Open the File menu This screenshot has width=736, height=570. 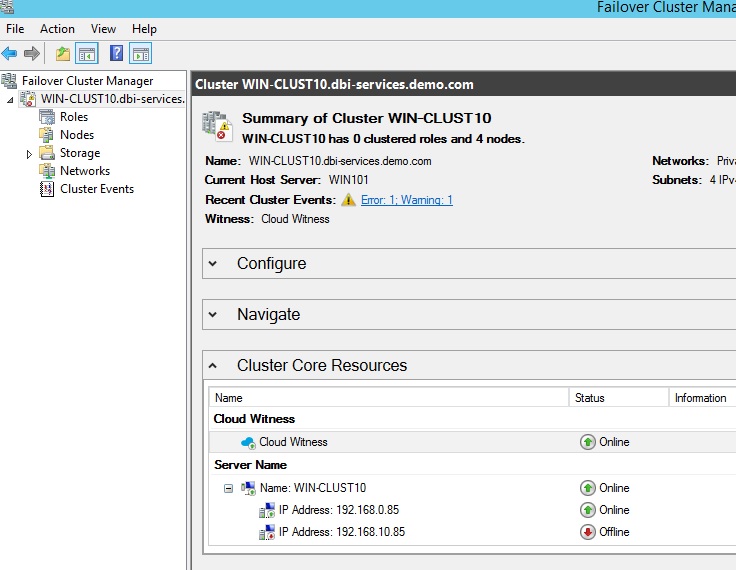(x=15, y=29)
